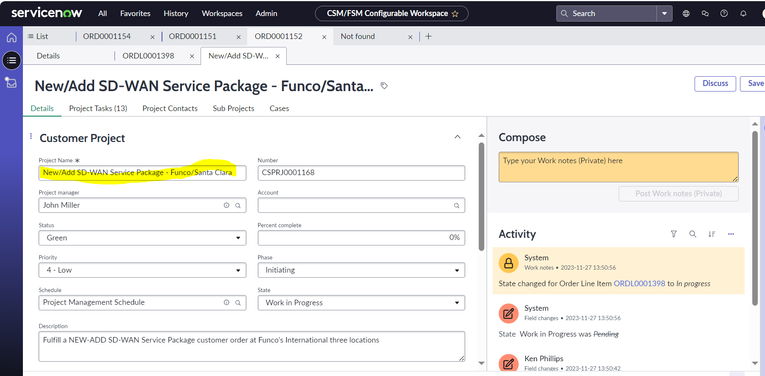Open the chat conversations icon in header
This screenshot has height=376, width=765.
tap(705, 14)
